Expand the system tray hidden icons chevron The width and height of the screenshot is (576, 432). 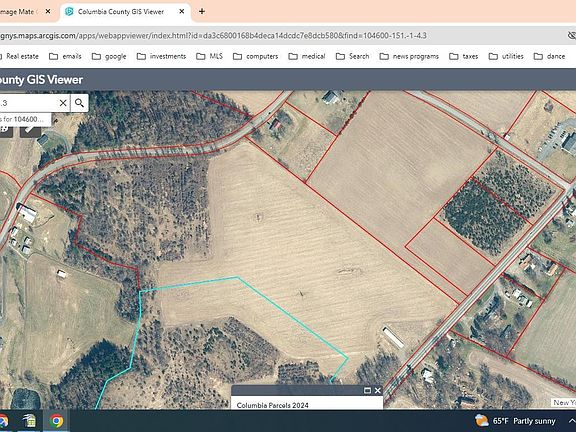571,421
